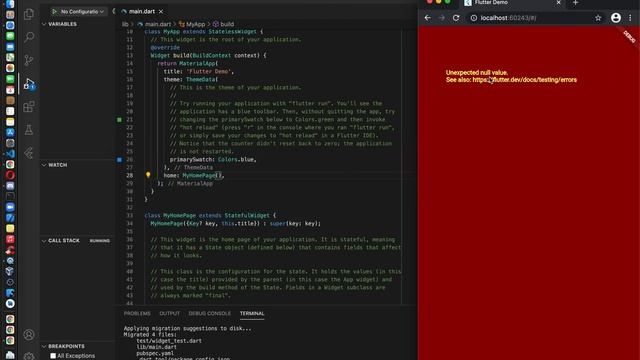640x360 pixels.
Task: Click 'lib/main.dart' in the terminal output
Action: (157, 347)
